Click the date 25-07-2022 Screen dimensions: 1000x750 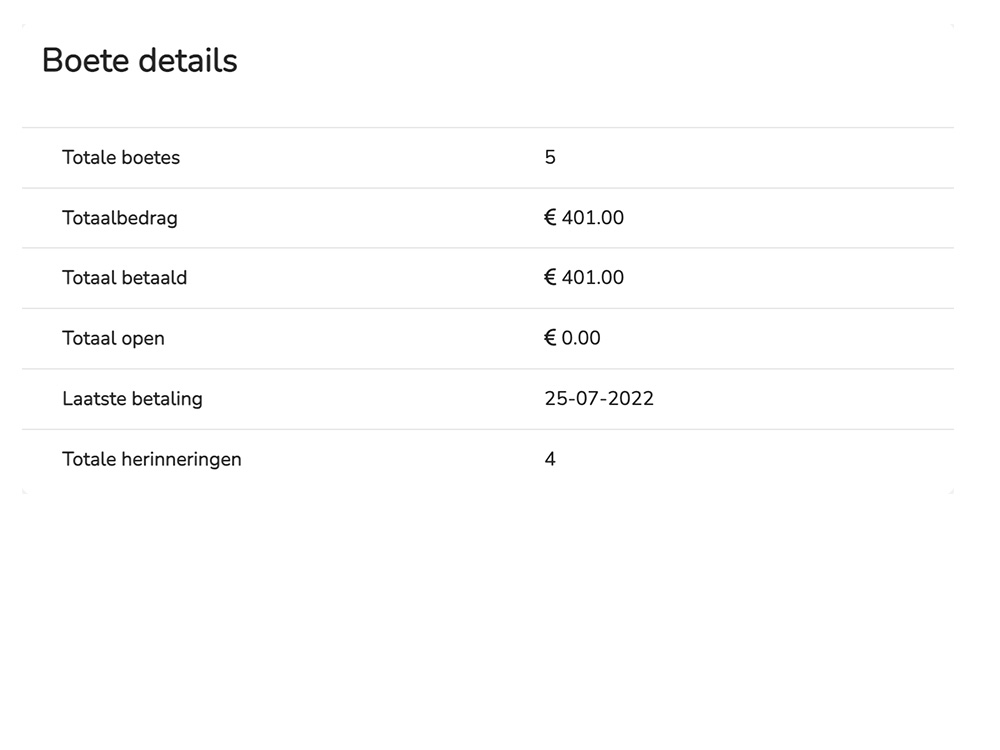click(599, 399)
